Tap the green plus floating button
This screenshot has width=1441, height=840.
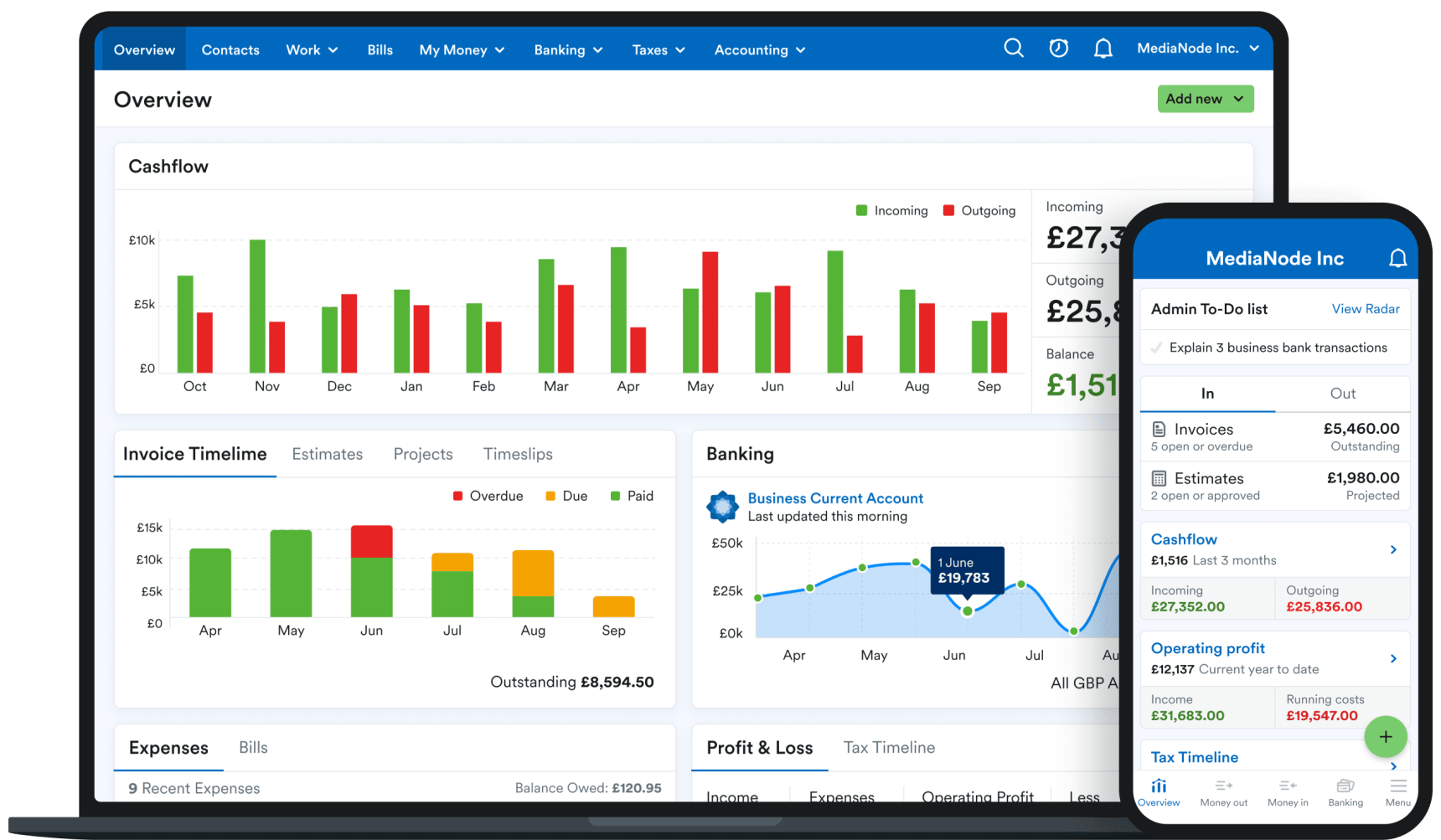tap(1385, 737)
